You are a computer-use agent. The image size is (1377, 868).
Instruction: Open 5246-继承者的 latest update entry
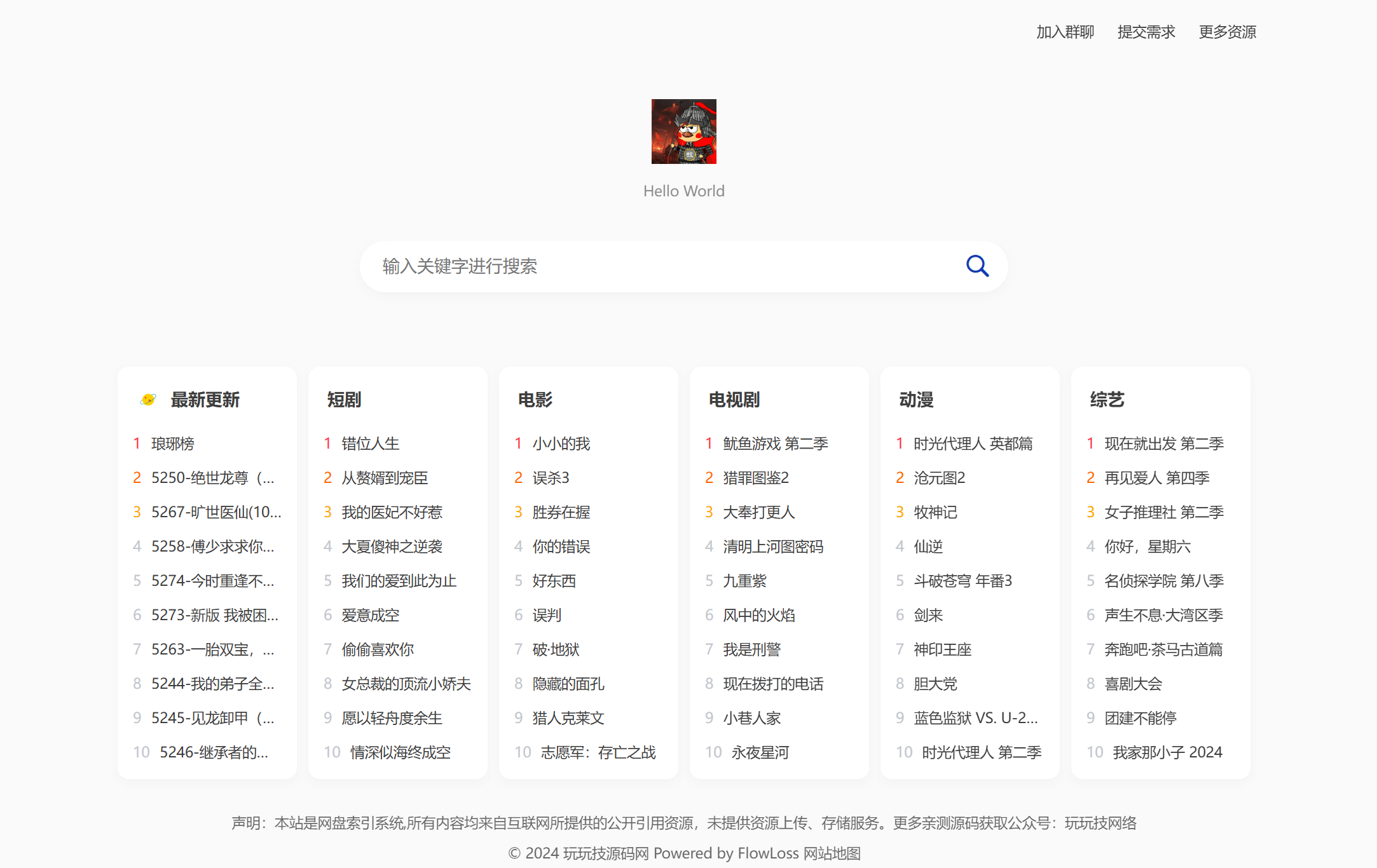click(214, 752)
